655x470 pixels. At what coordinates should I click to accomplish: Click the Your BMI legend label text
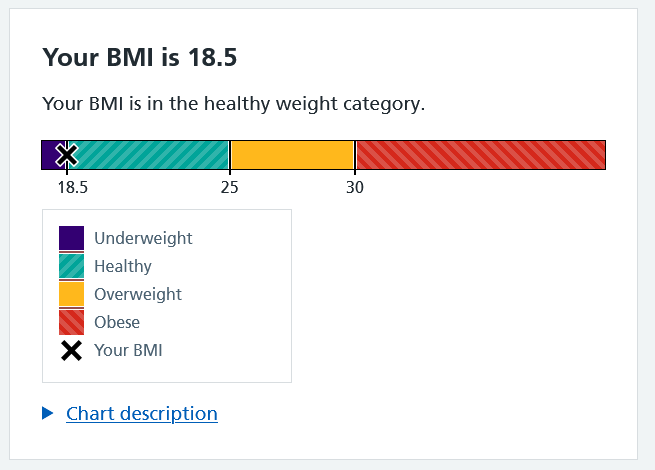(x=128, y=350)
